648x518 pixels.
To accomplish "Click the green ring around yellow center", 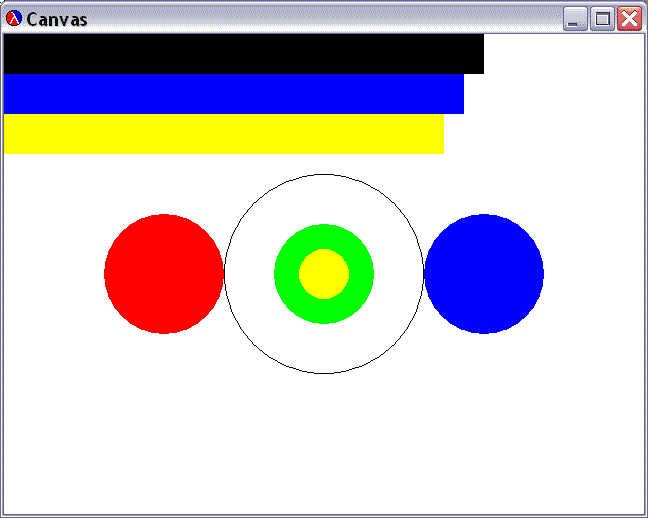I will click(x=286, y=274).
